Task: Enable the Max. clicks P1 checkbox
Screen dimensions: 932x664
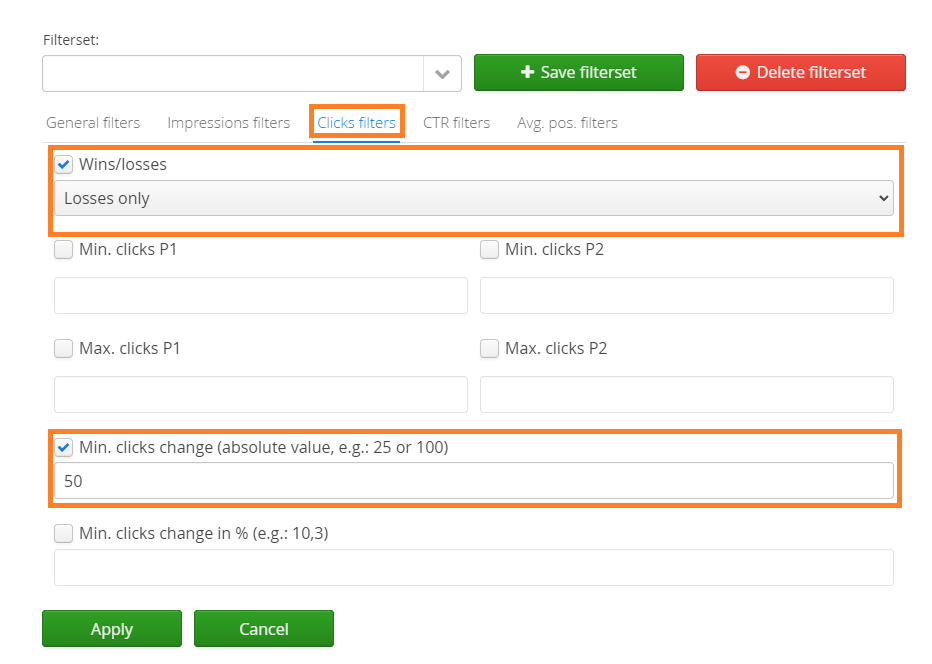Action: (x=64, y=348)
